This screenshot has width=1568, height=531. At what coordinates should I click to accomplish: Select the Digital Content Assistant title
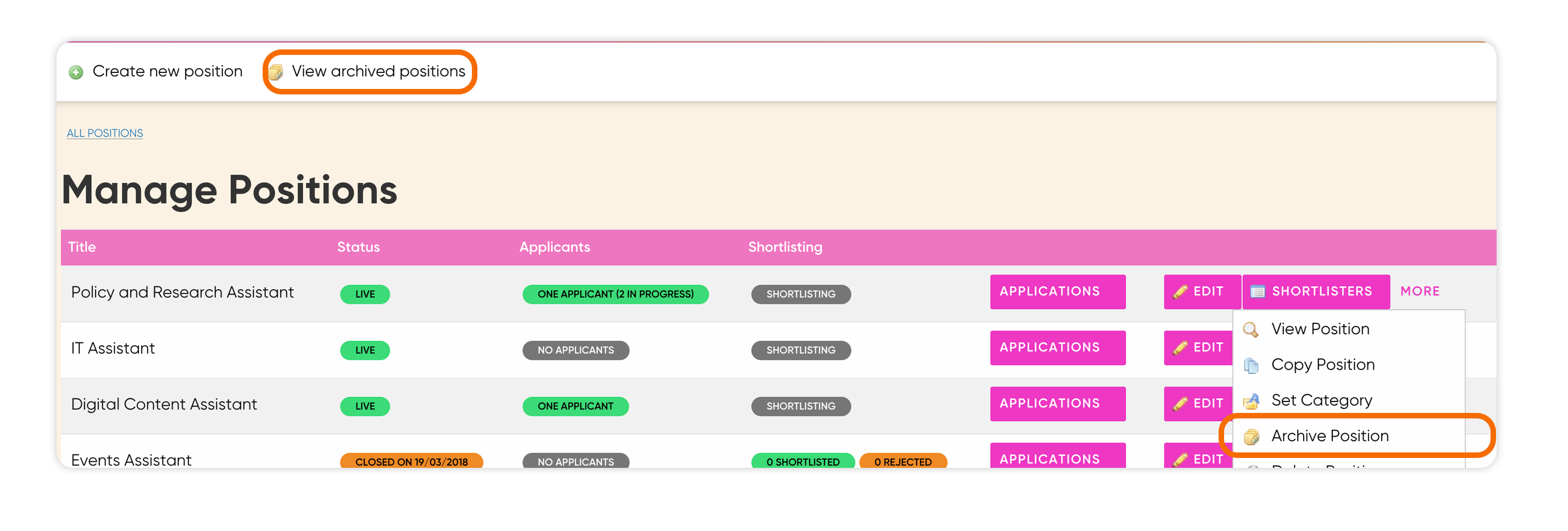tap(164, 405)
